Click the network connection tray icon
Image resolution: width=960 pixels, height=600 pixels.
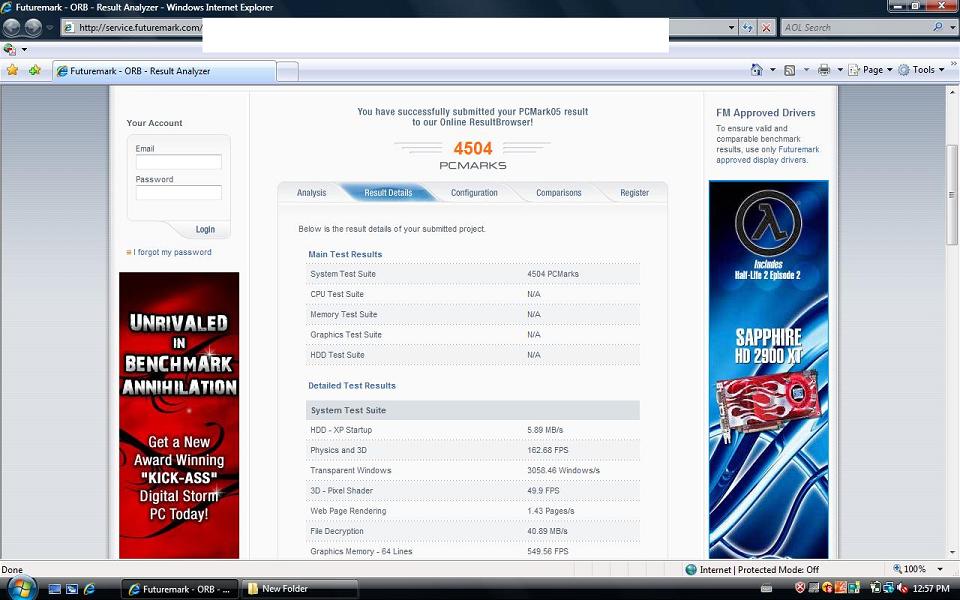tap(889, 588)
